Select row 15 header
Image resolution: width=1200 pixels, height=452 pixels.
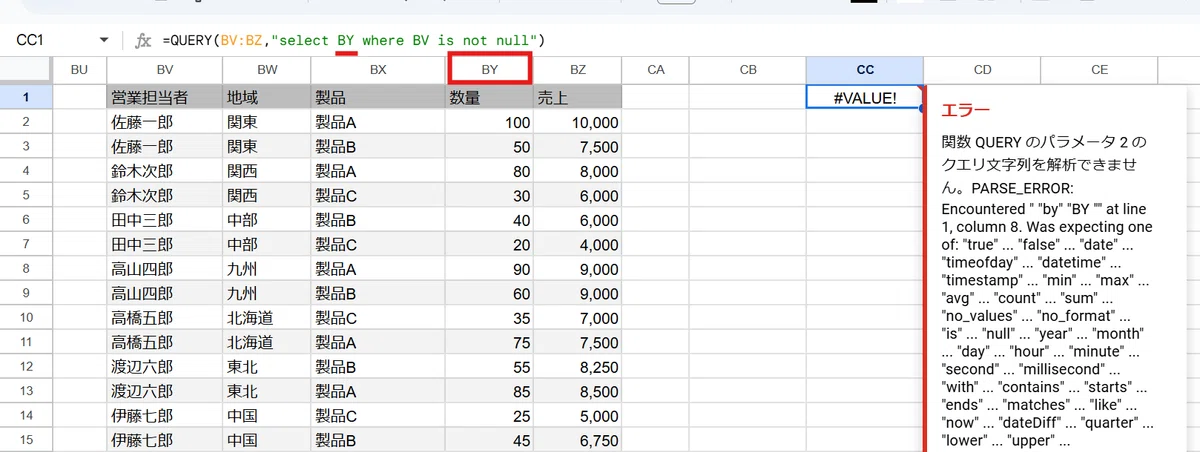26,439
